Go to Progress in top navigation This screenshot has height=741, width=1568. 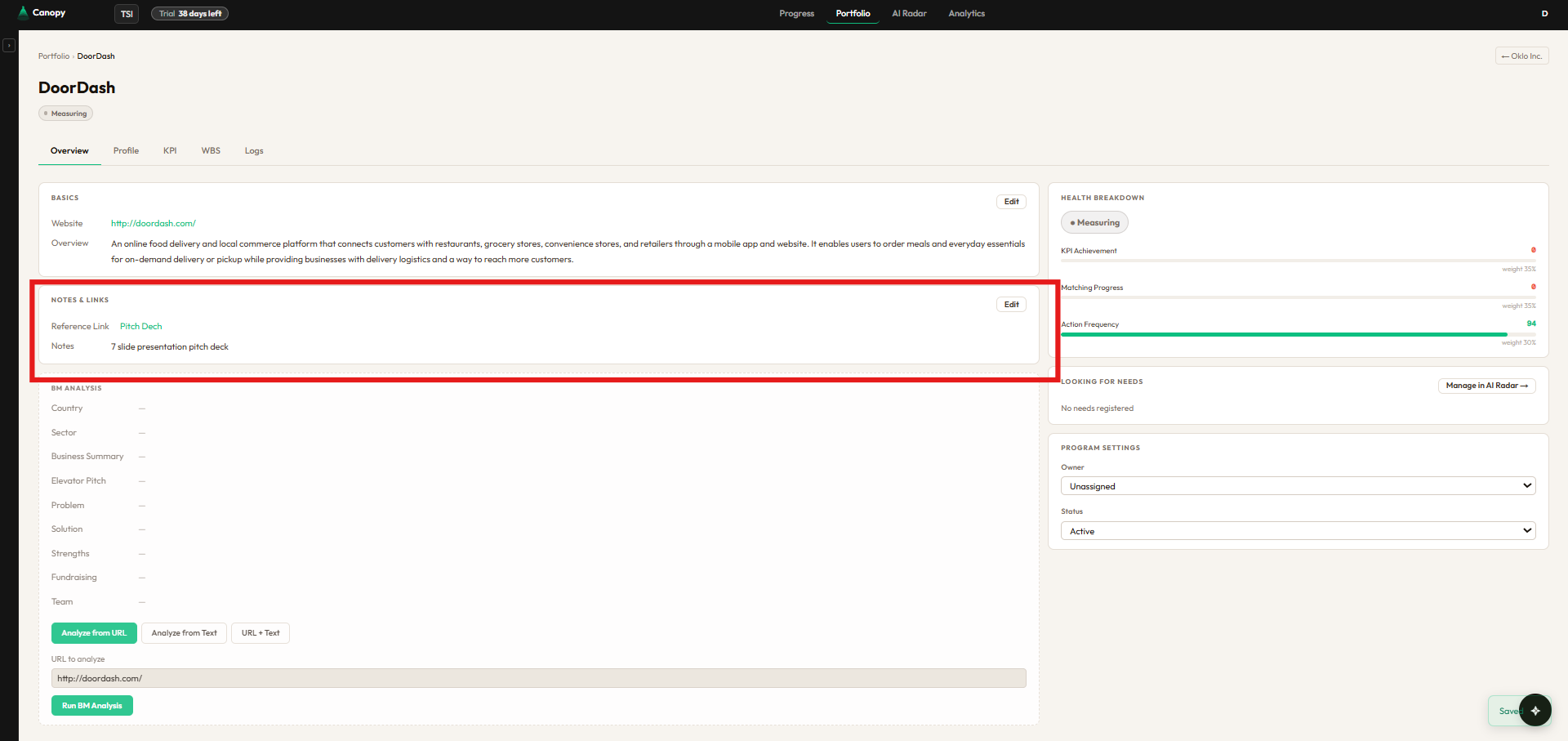click(796, 14)
